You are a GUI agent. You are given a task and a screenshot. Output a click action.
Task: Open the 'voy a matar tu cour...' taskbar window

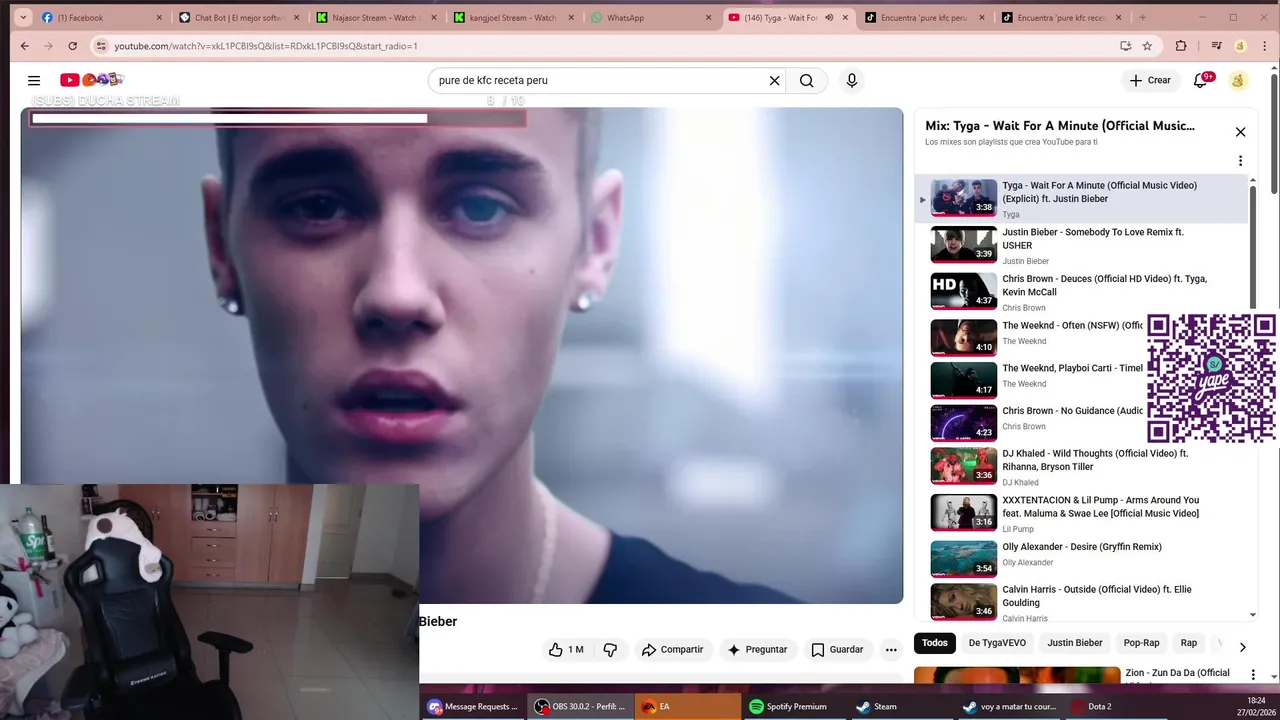(1009, 706)
